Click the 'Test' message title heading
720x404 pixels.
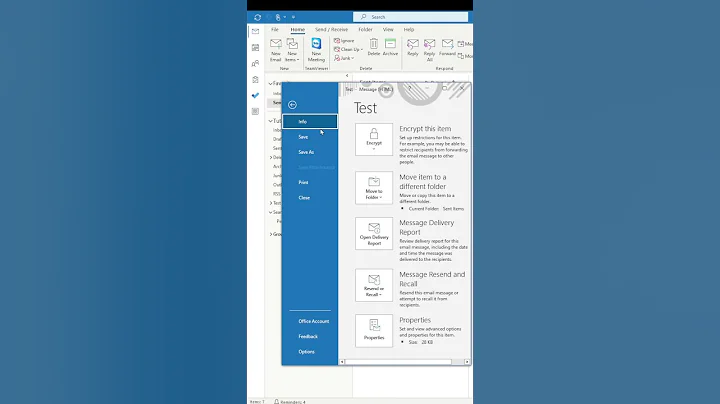365,108
